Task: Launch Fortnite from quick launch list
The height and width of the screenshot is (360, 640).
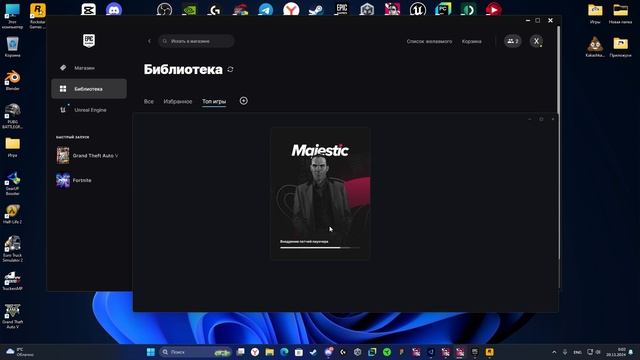Action: 74,180
